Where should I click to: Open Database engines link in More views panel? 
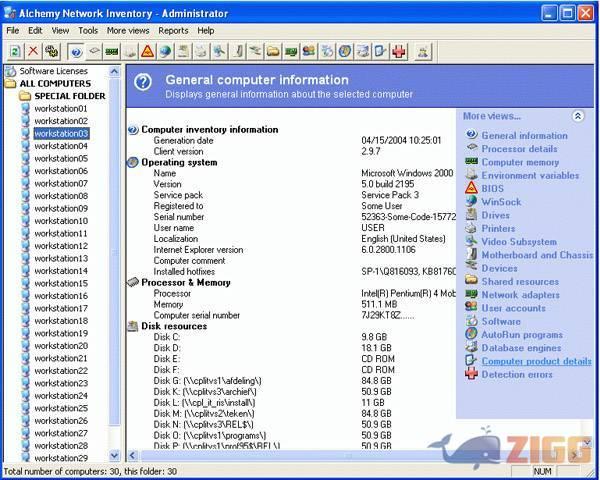click(x=521, y=348)
